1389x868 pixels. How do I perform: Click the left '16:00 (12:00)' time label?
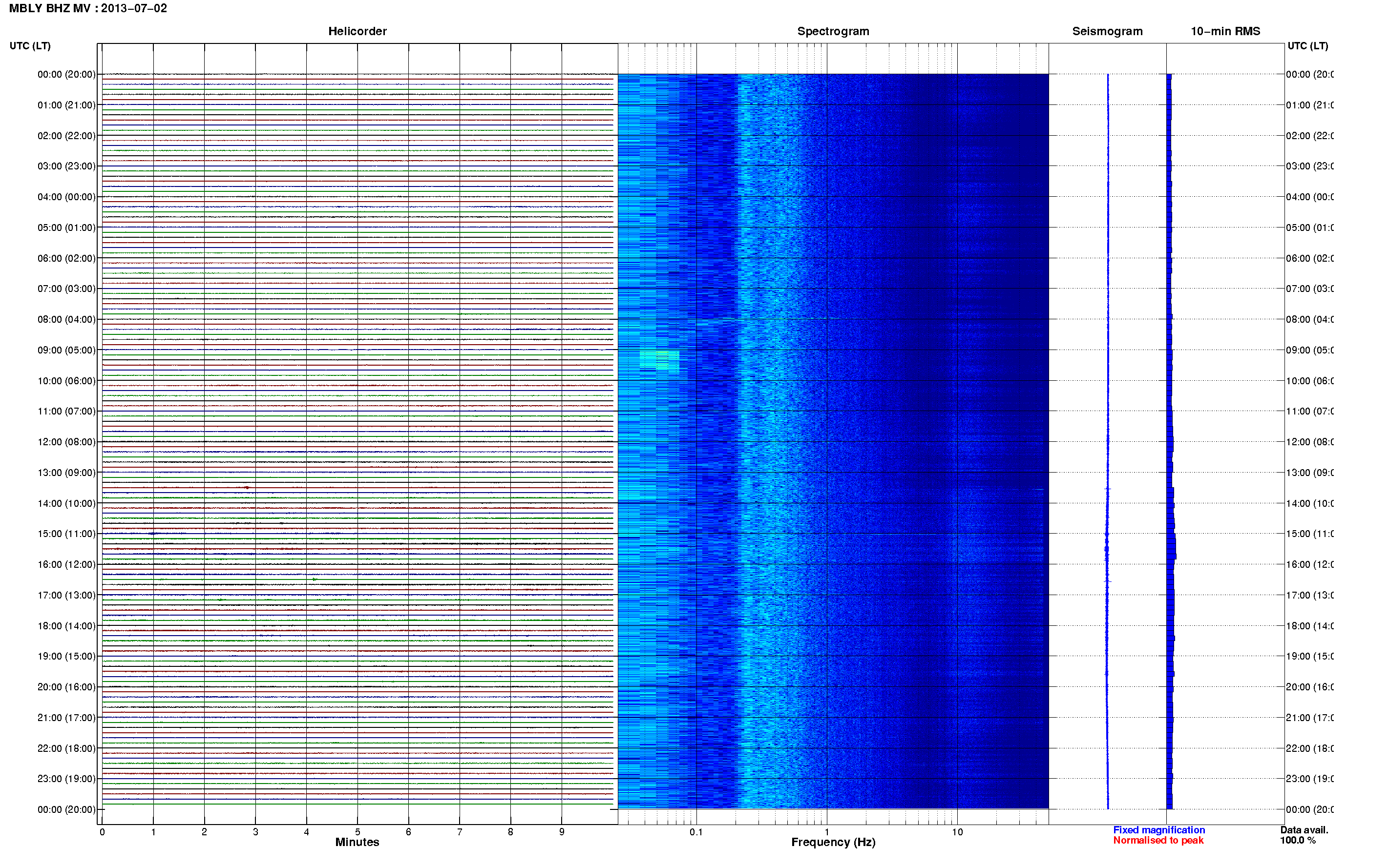click(66, 564)
